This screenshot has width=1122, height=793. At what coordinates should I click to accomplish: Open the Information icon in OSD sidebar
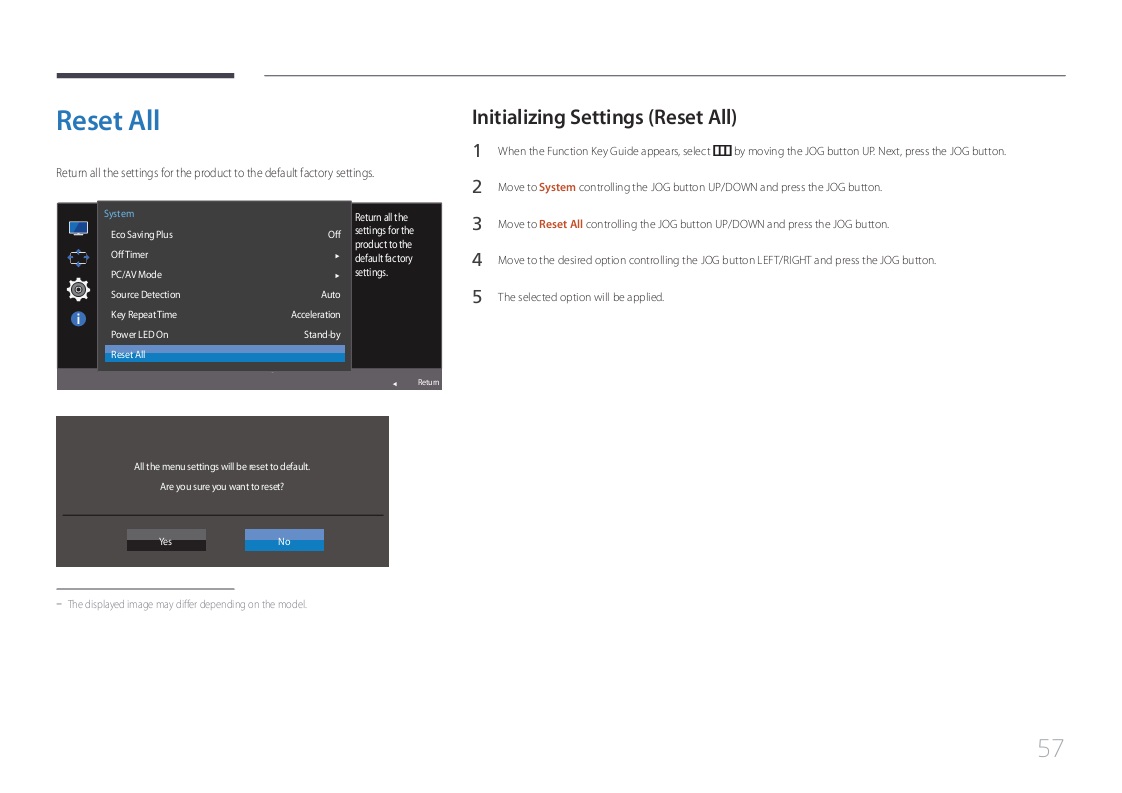click(x=78, y=318)
